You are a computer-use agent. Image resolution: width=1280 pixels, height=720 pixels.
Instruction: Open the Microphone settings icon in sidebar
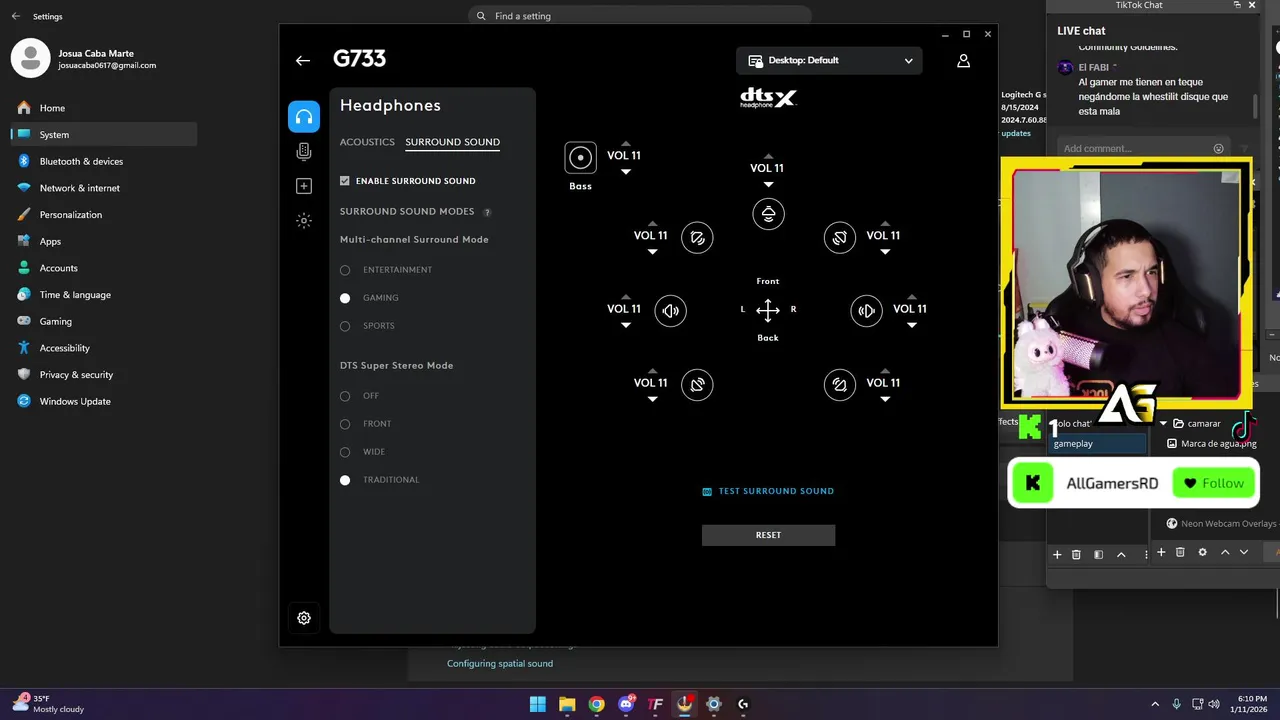[304, 152]
